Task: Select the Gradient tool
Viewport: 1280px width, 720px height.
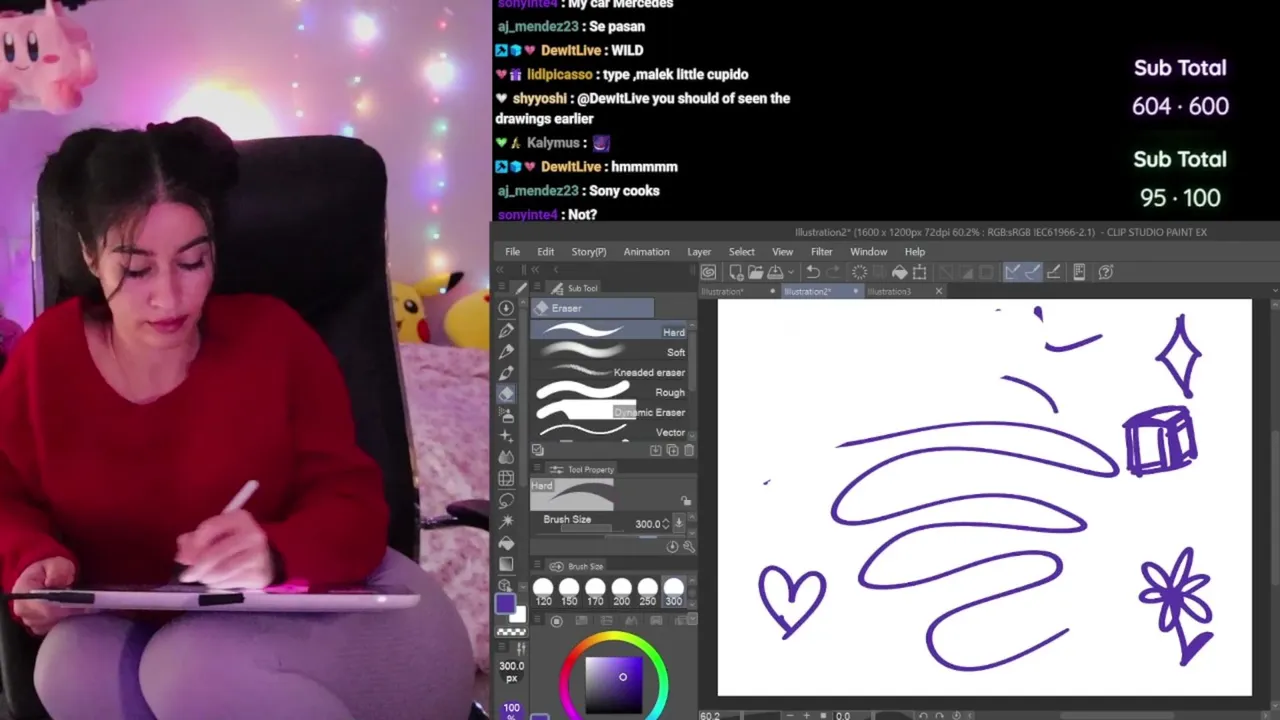Action: [506, 564]
